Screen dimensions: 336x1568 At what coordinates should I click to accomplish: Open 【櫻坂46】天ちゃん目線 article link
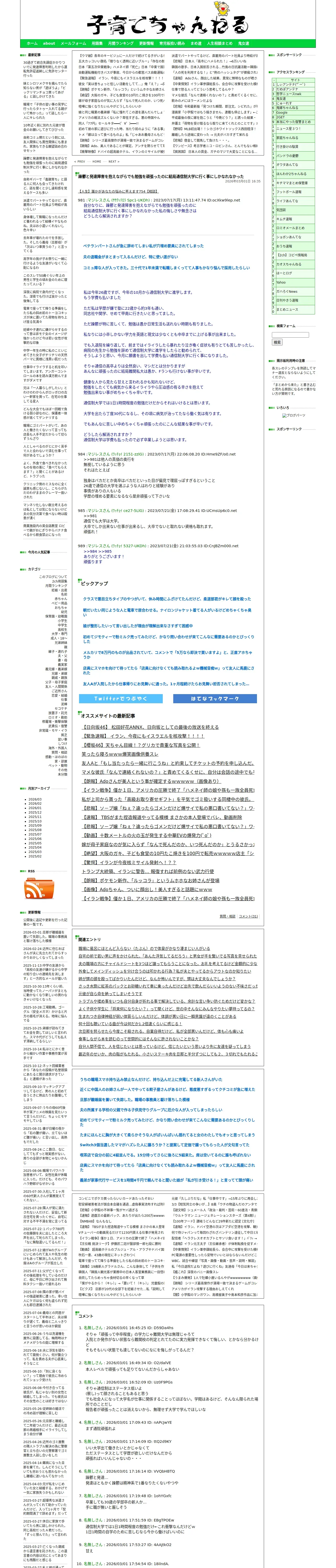(141, 745)
